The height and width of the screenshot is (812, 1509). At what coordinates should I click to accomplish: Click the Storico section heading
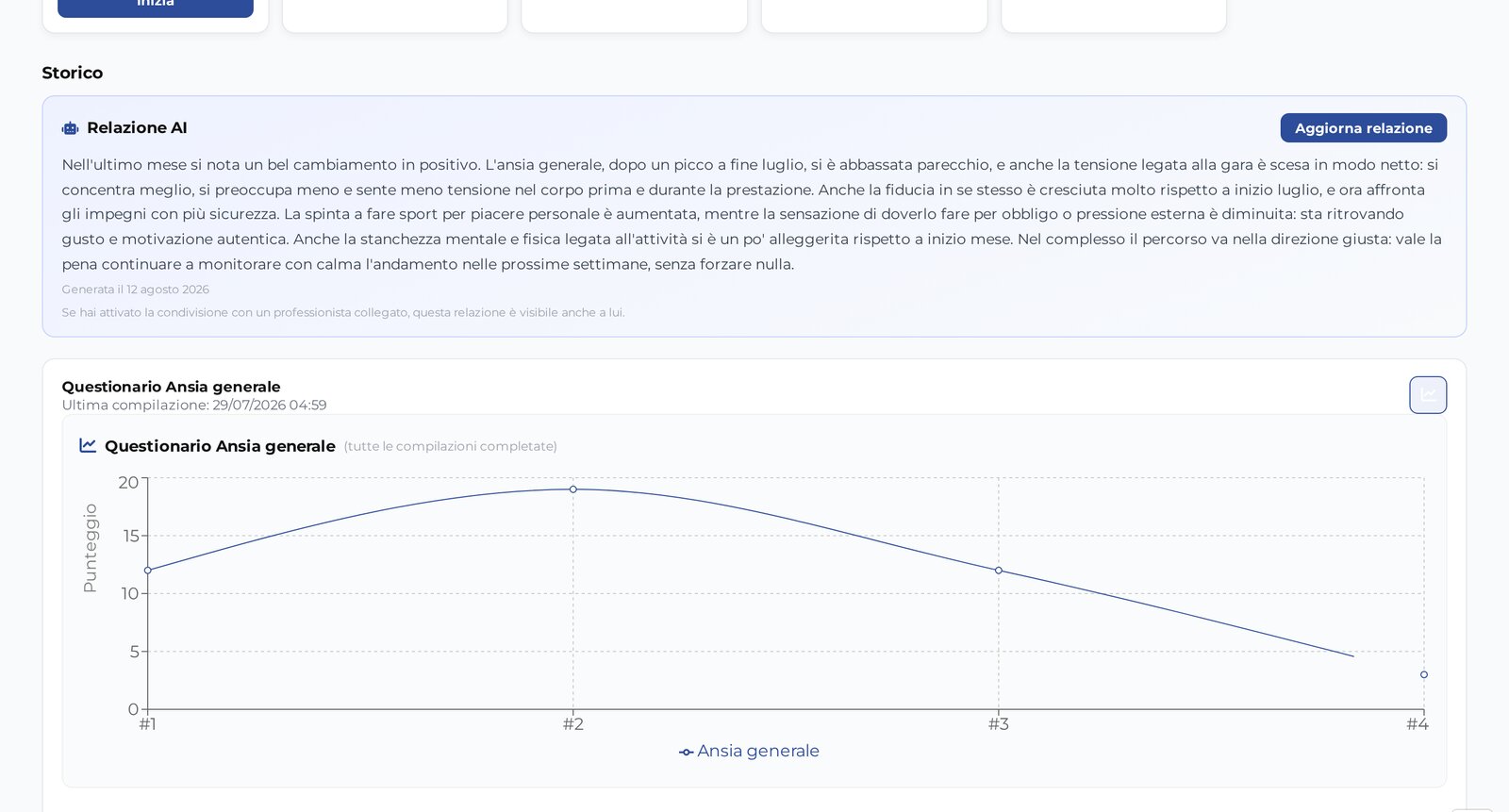(73, 73)
